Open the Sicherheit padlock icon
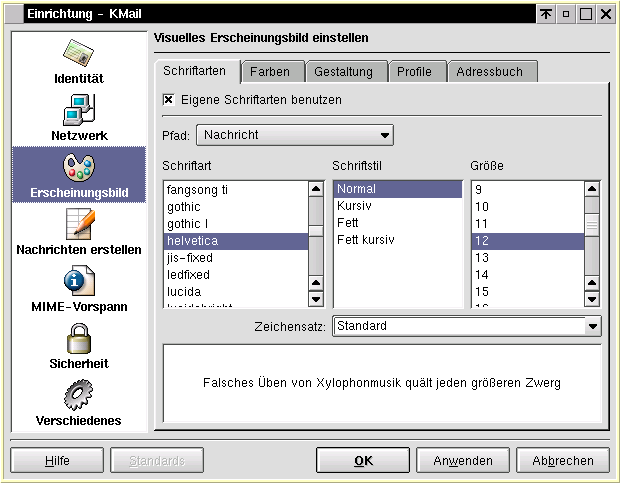620x483 pixels. tap(79, 338)
